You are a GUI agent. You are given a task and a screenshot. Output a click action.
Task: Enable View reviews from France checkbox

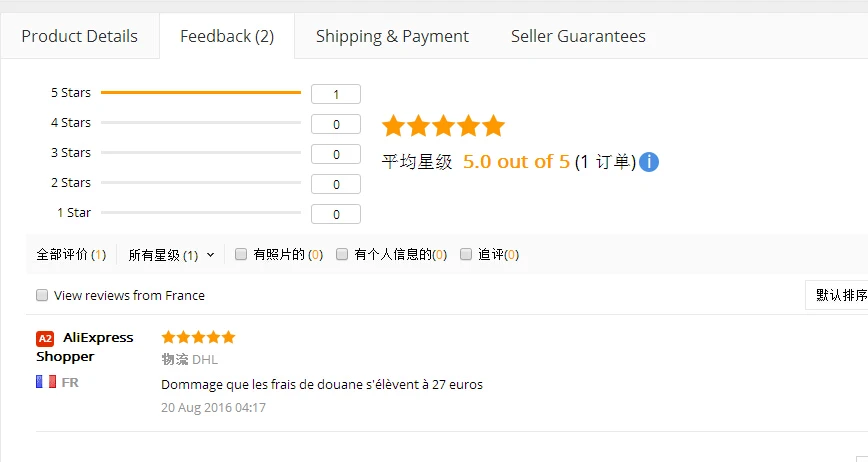42,295
